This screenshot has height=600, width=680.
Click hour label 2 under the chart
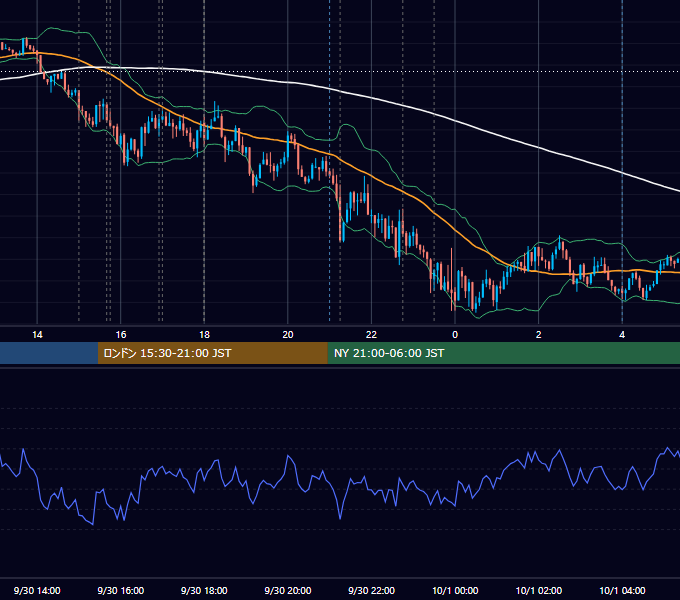[539, 334]
